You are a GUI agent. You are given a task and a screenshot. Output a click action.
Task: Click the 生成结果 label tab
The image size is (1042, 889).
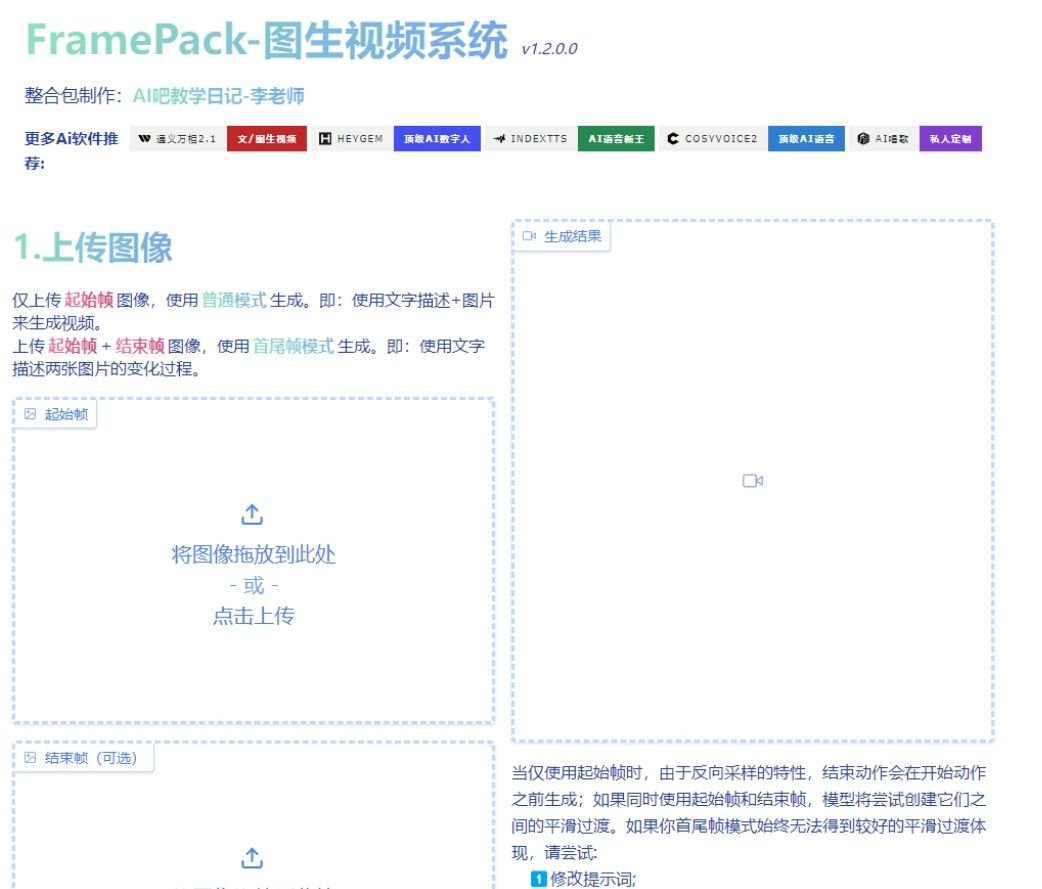572,237
